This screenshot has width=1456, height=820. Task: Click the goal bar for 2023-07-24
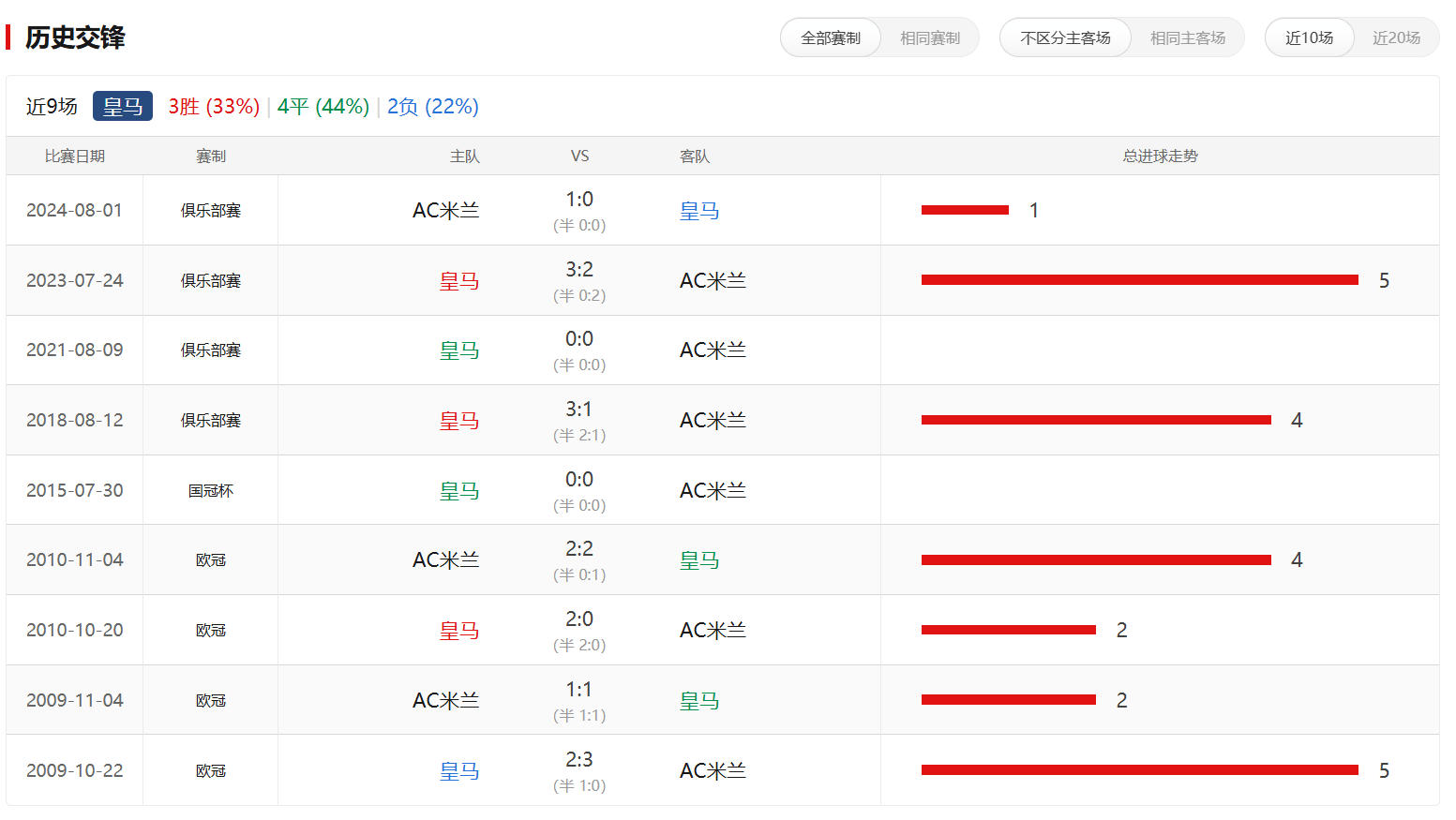[x=1140, y=279]
